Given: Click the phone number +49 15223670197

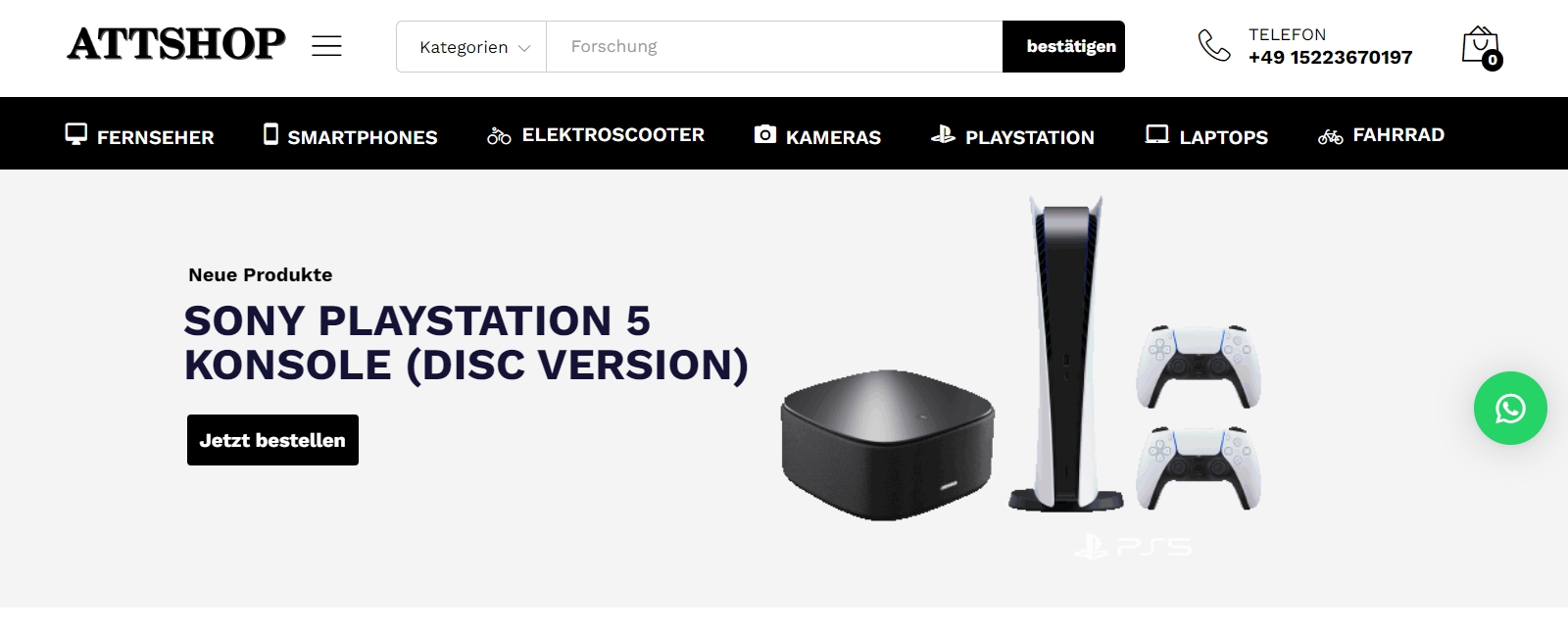Looking at the screenshot, I should 1330,57.
